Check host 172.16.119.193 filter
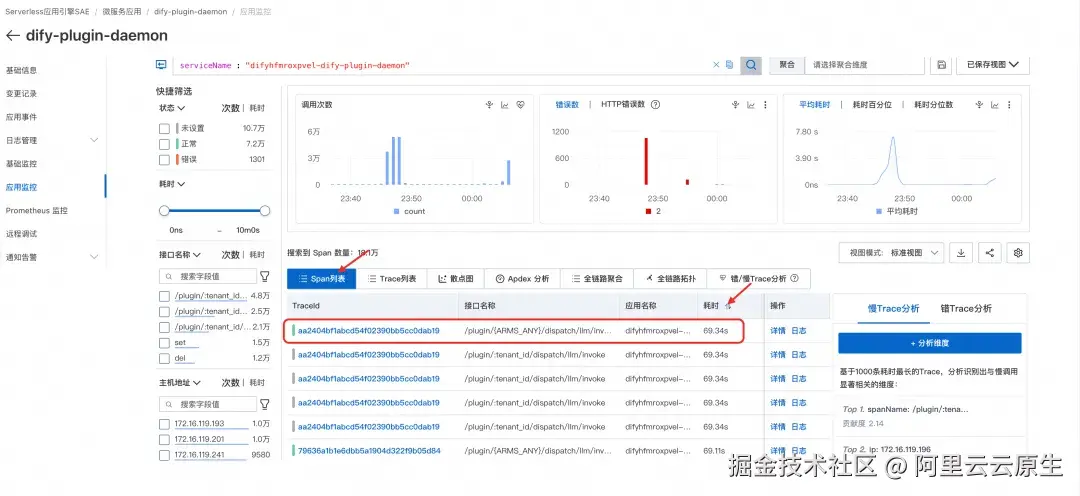This screenshot has width=1080, height=496. [164, 424]
